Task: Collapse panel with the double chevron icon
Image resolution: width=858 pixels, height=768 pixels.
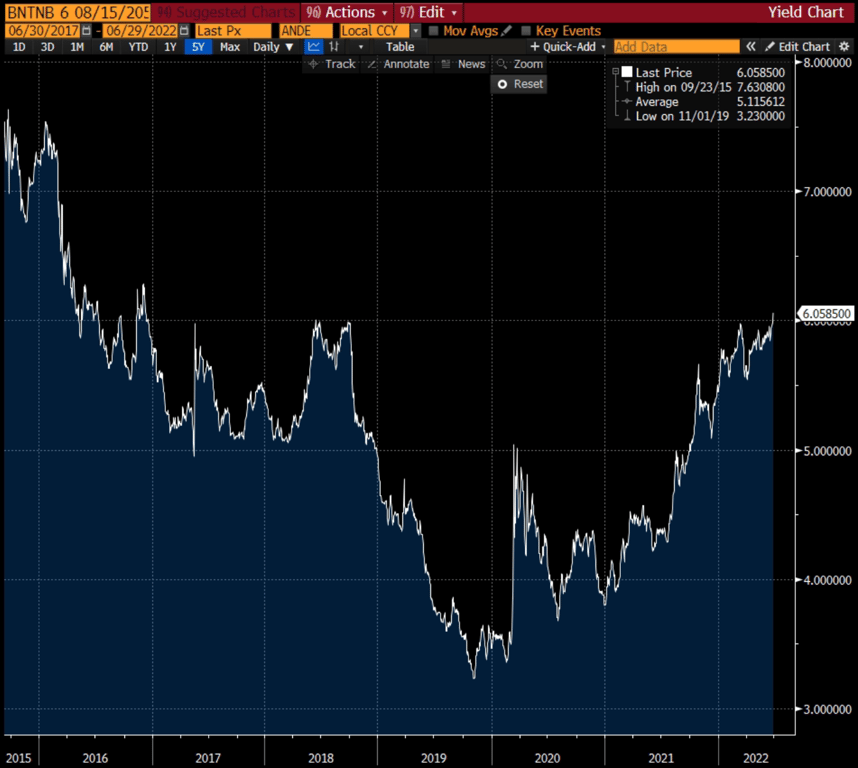Action: point(751,47)
